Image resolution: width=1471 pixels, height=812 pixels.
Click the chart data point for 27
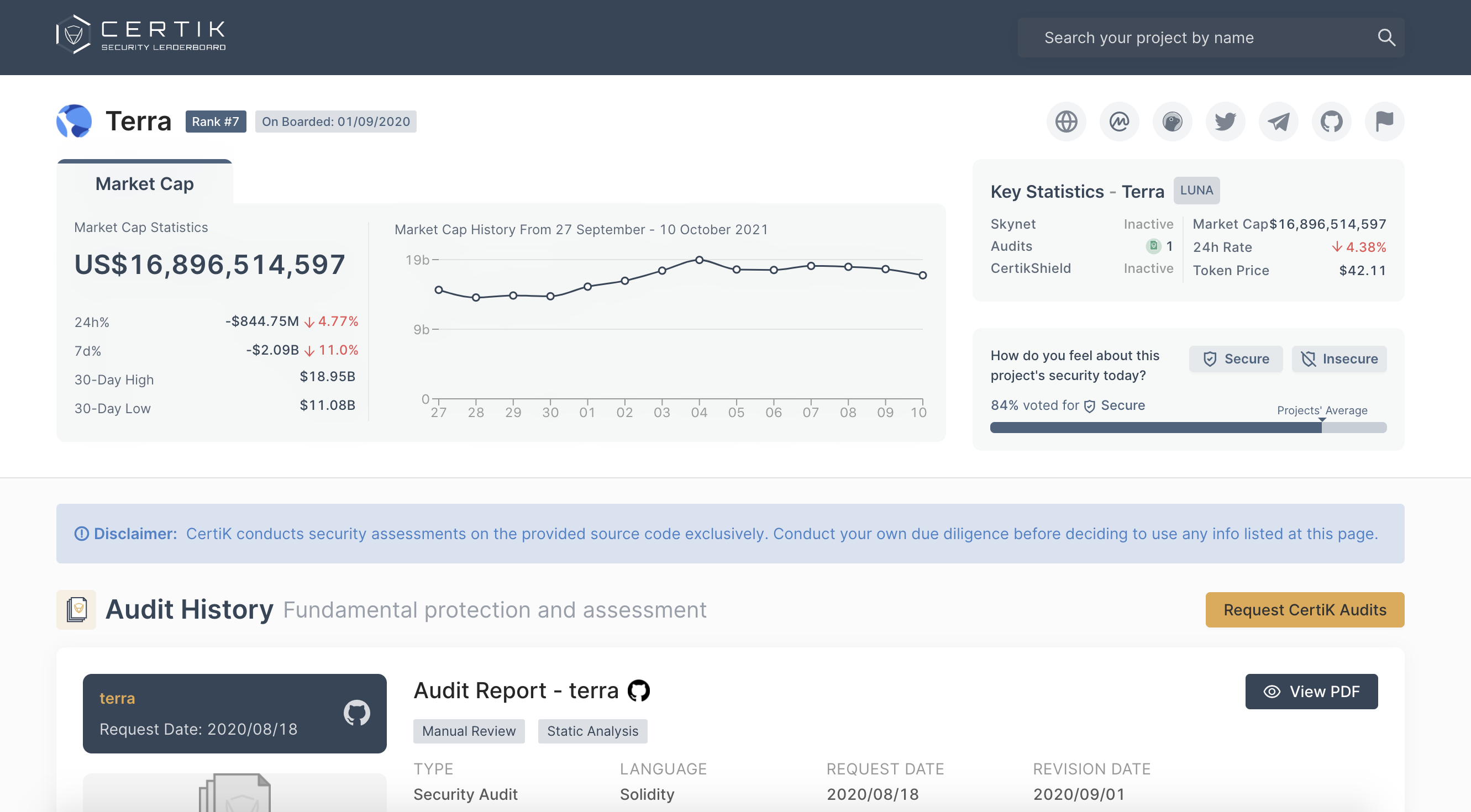click(439, 290)
